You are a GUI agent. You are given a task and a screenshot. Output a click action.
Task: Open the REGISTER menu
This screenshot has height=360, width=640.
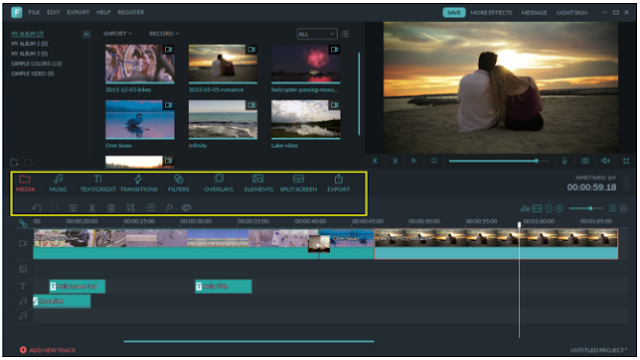[131, 12]
